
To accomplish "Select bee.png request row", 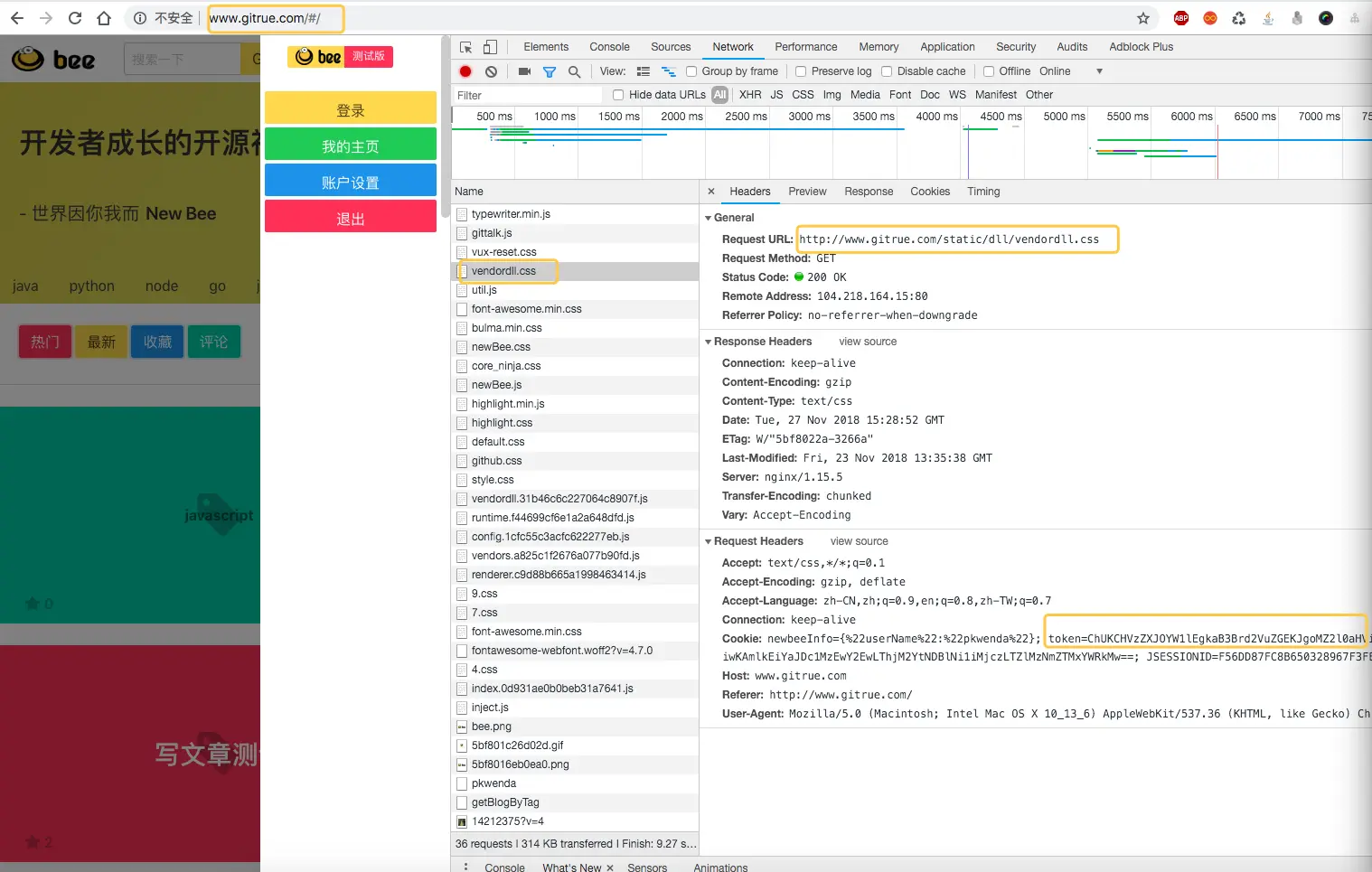I will (x=575, y=727).
